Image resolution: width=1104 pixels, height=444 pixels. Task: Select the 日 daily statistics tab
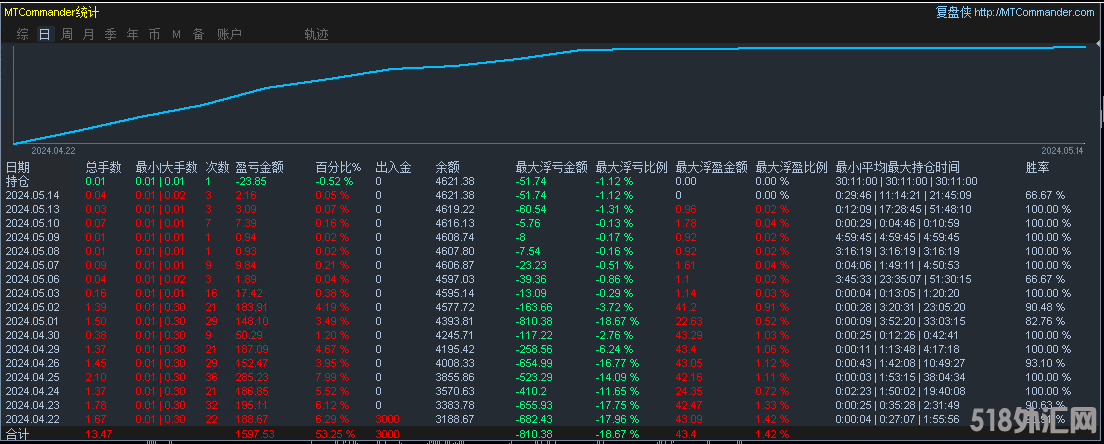coord(44,34)
